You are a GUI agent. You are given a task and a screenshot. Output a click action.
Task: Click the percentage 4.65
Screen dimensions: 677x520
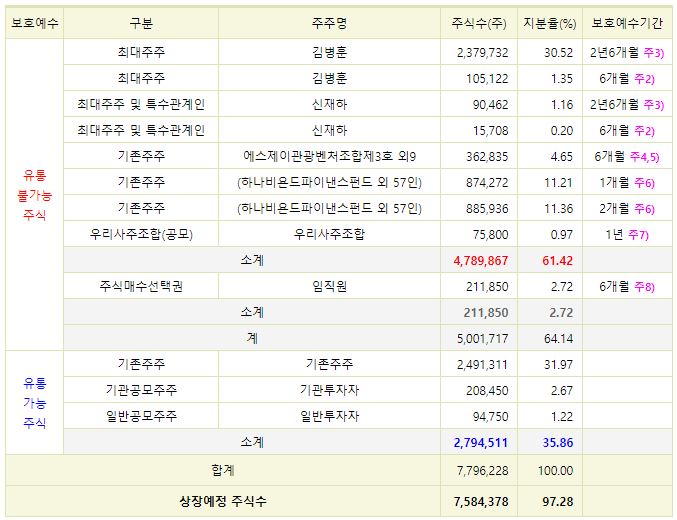561,156
